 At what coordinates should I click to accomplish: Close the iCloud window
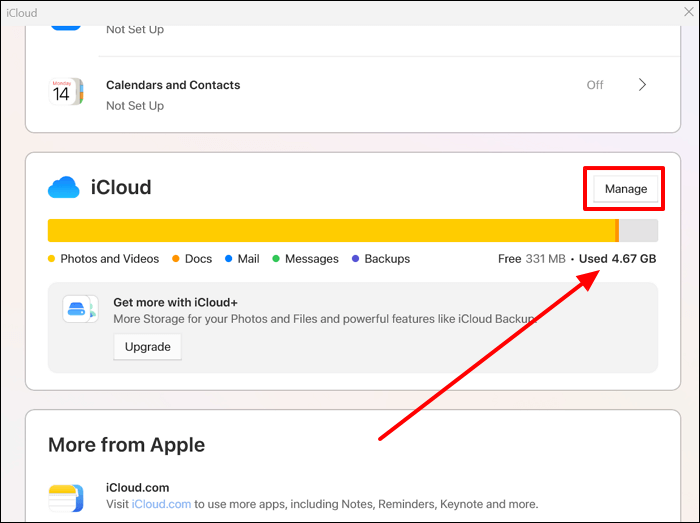point(689,12)
